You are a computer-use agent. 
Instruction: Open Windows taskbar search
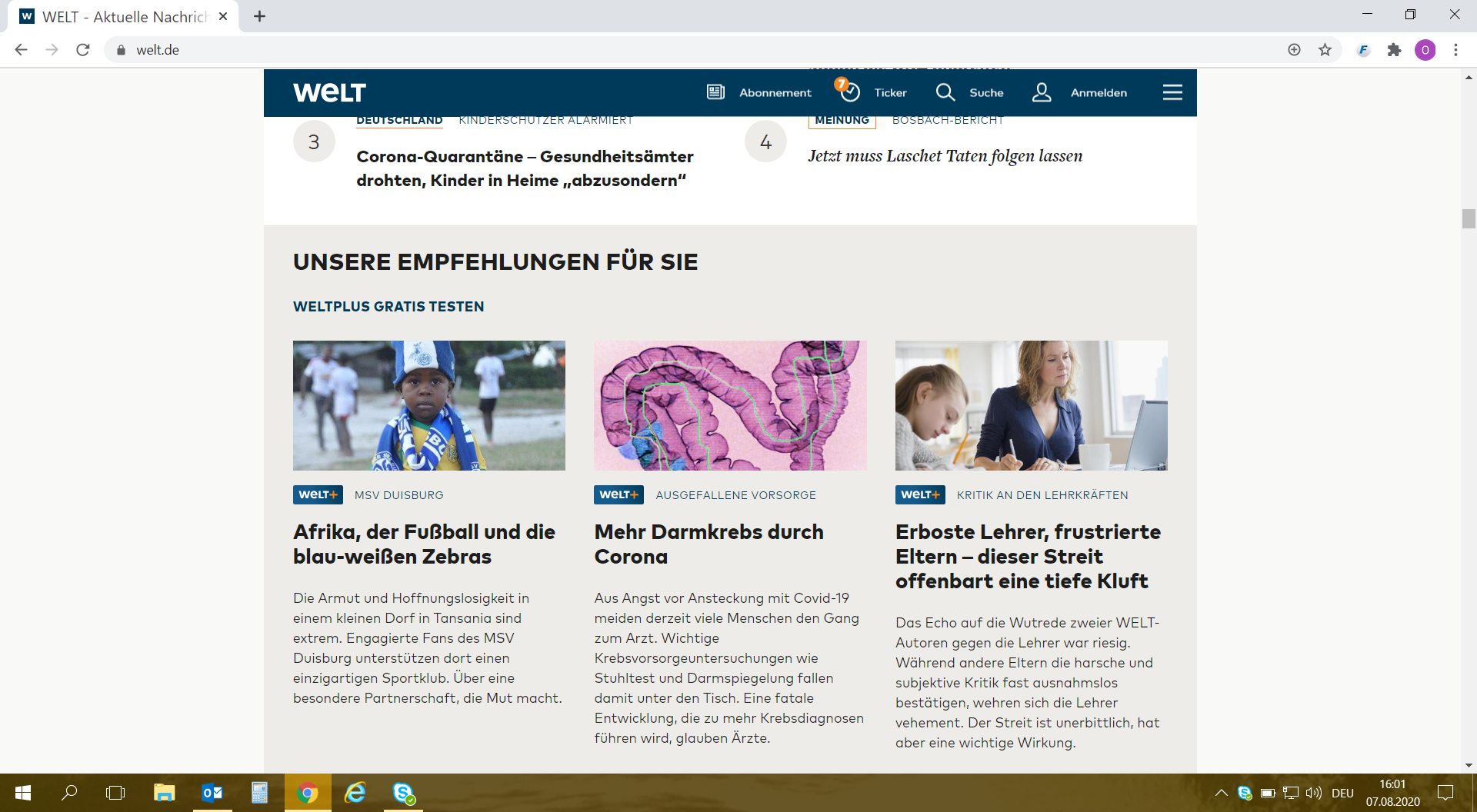click(x=69, y=793)
